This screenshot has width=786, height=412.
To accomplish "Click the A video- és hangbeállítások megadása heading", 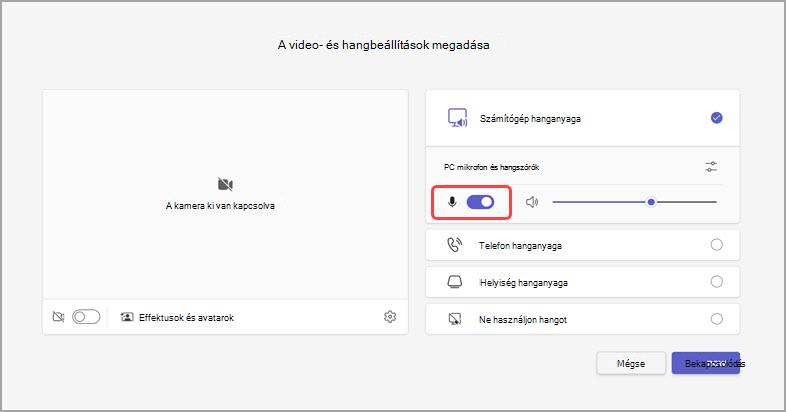I will click(383, 45).
